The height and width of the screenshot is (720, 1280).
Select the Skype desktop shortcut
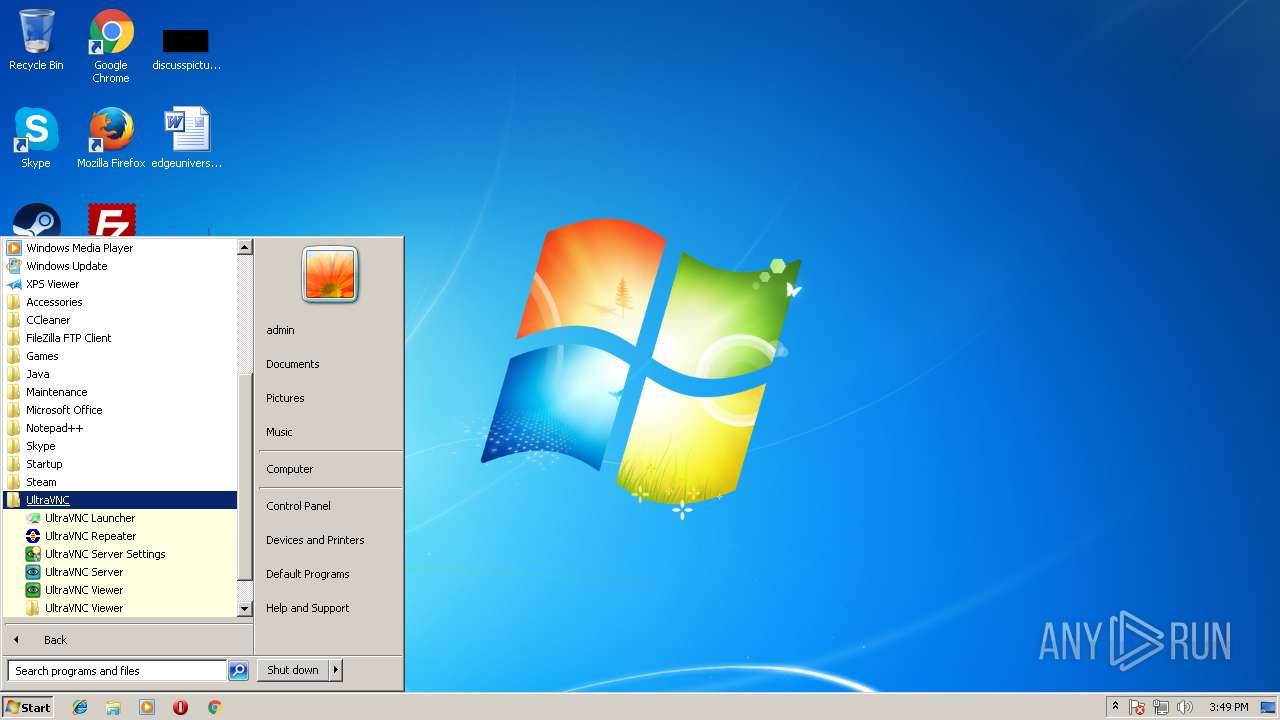click(36, 138)
